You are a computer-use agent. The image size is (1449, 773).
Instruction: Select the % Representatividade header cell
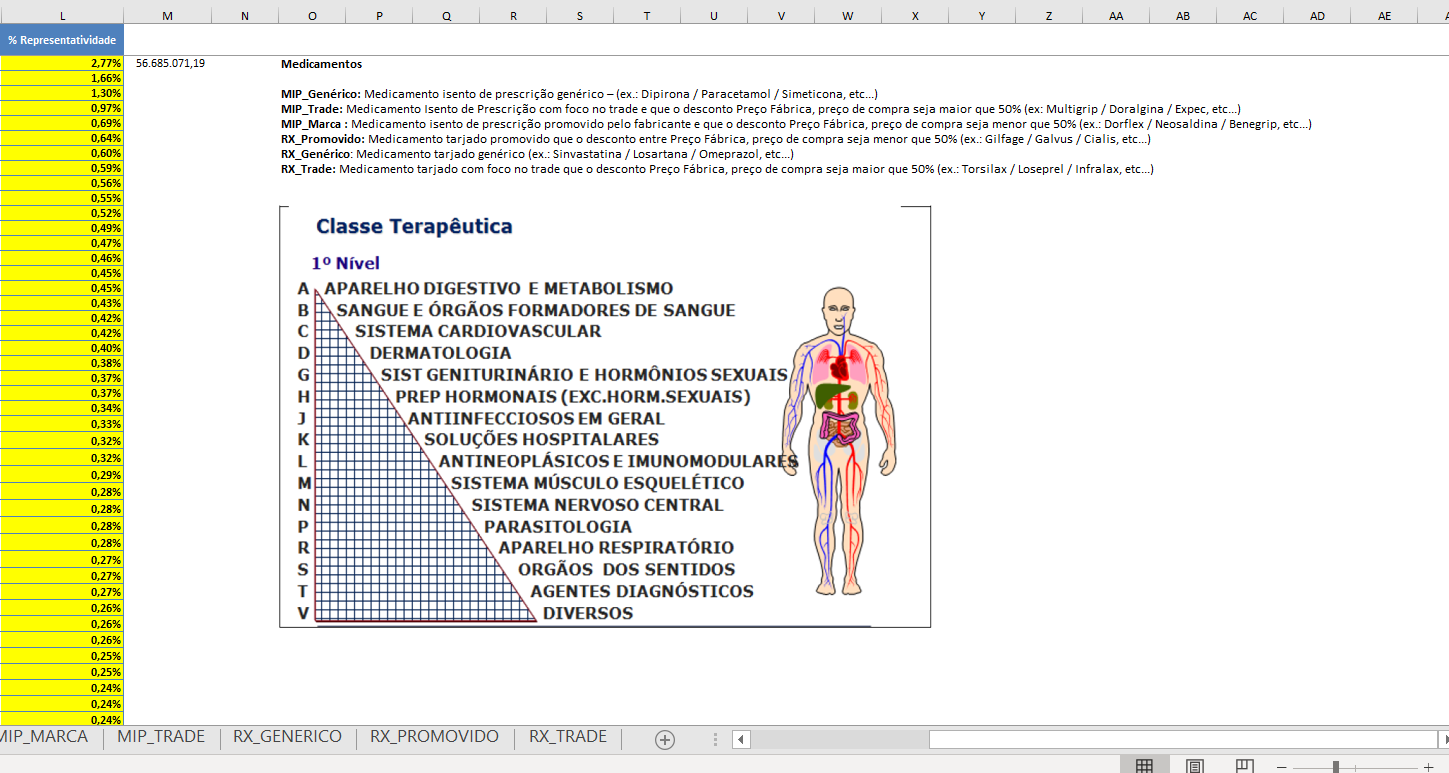62,40
